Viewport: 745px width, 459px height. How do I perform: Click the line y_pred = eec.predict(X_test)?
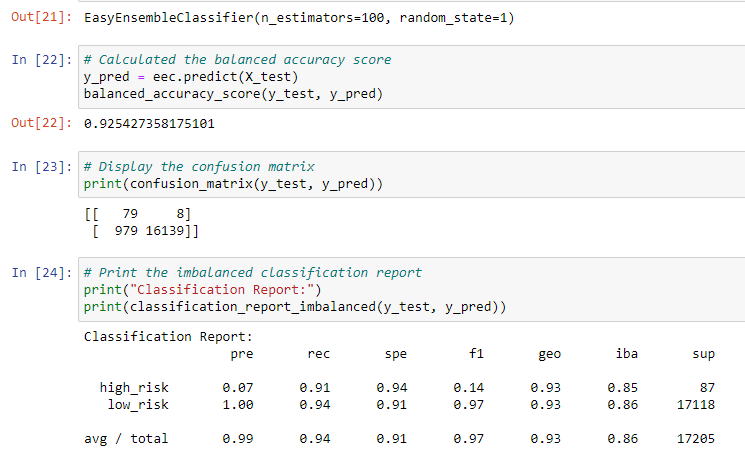[x=191, y=77]
